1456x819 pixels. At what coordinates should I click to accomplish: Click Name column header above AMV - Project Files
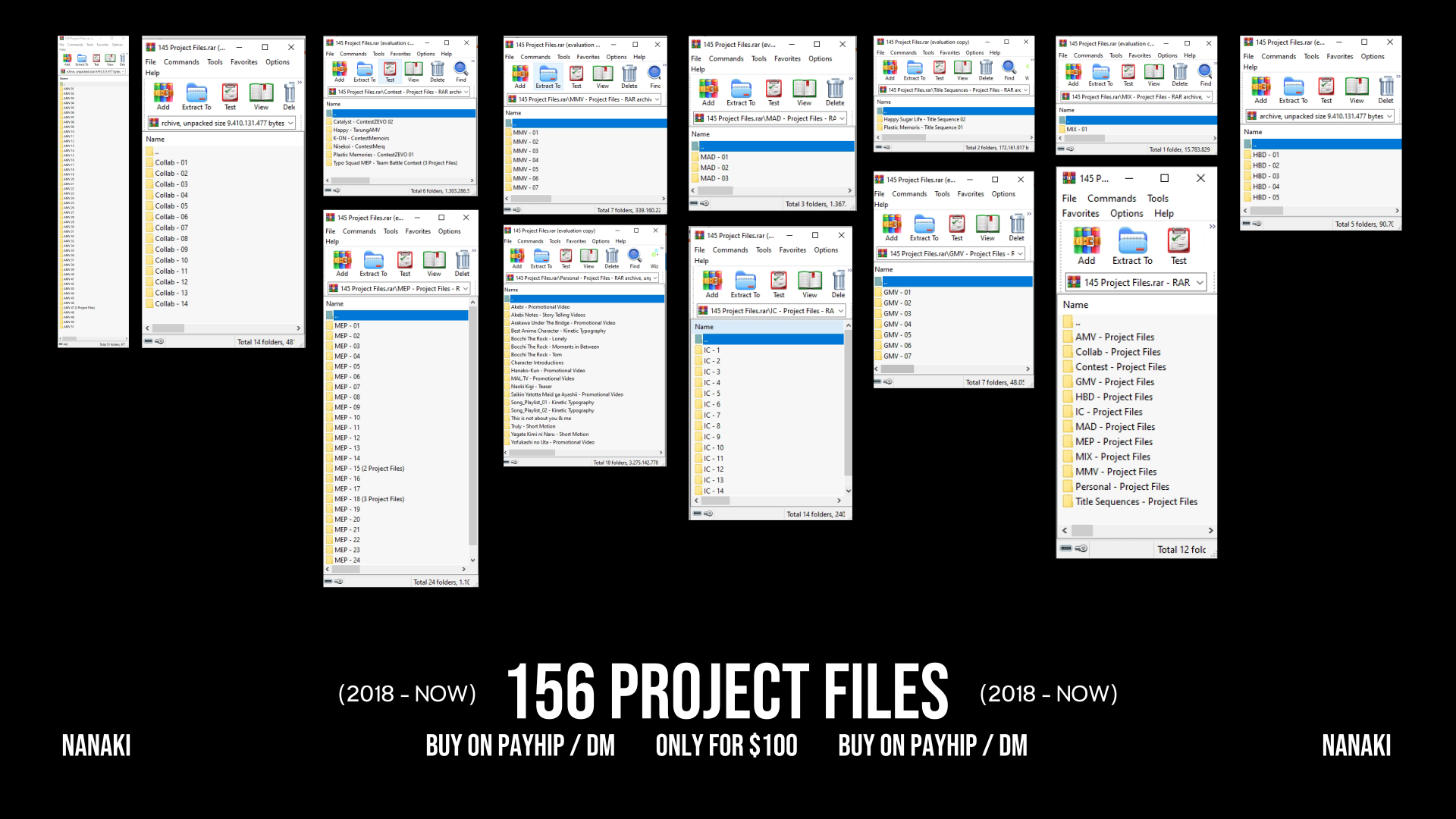point(1075,305)
